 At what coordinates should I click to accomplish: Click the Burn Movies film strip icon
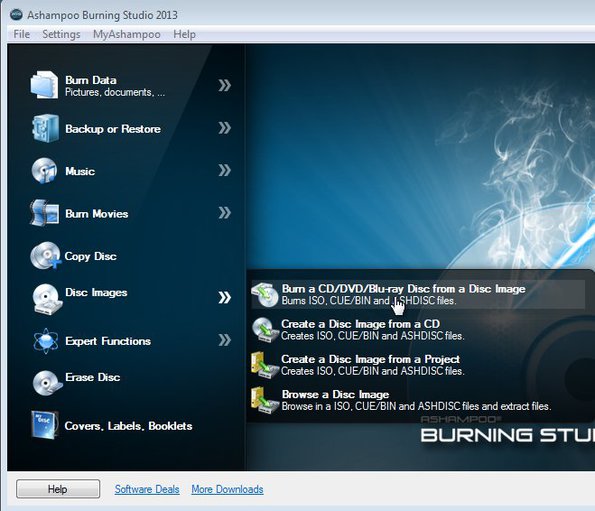[x=44, y=213]
